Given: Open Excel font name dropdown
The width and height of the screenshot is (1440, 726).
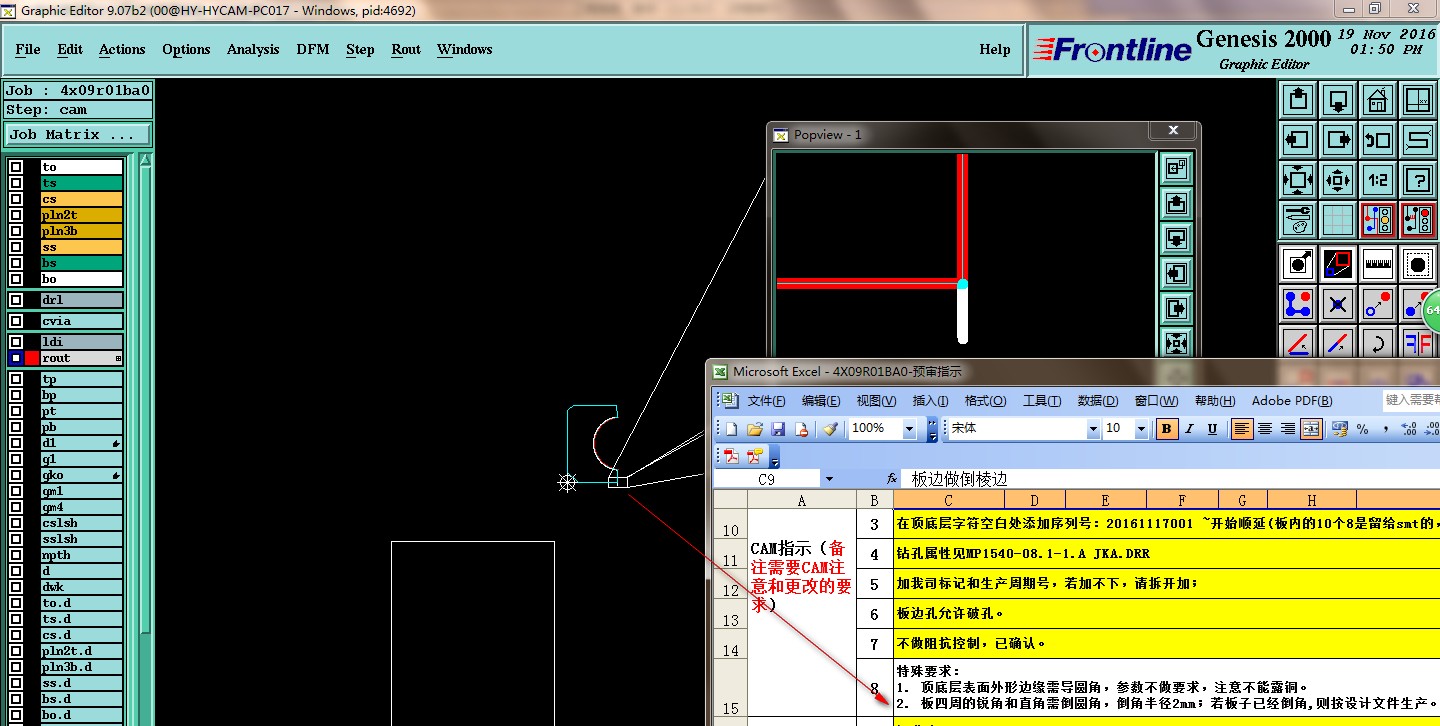Looking at the screenshot, I should pyautogui.click(x=1092, y=429).
